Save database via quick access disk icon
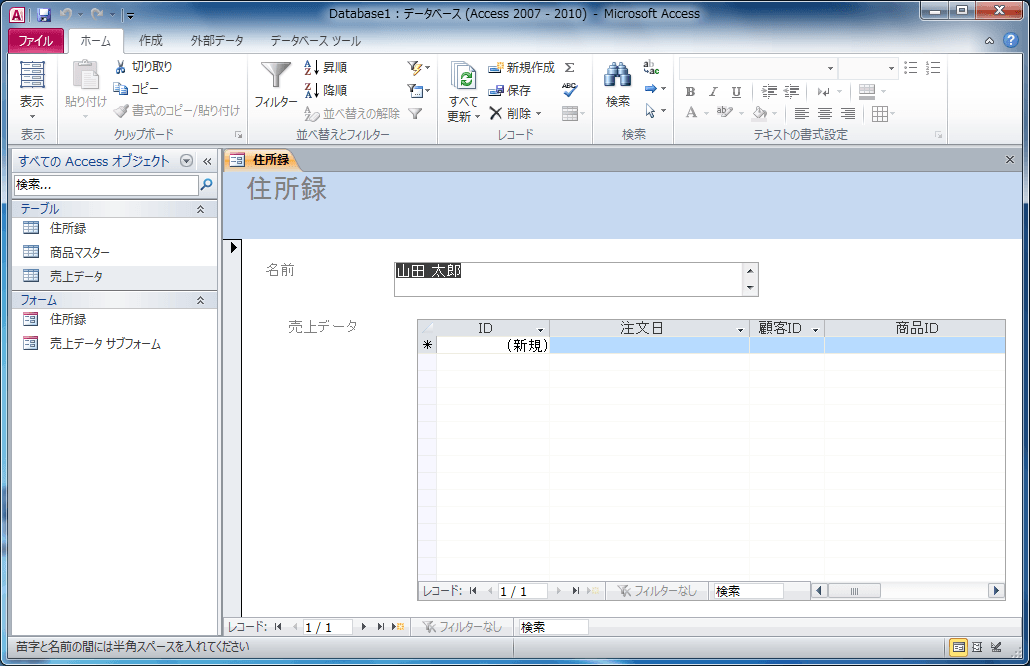Screen dimensions: 1030x666 point(43,14)
